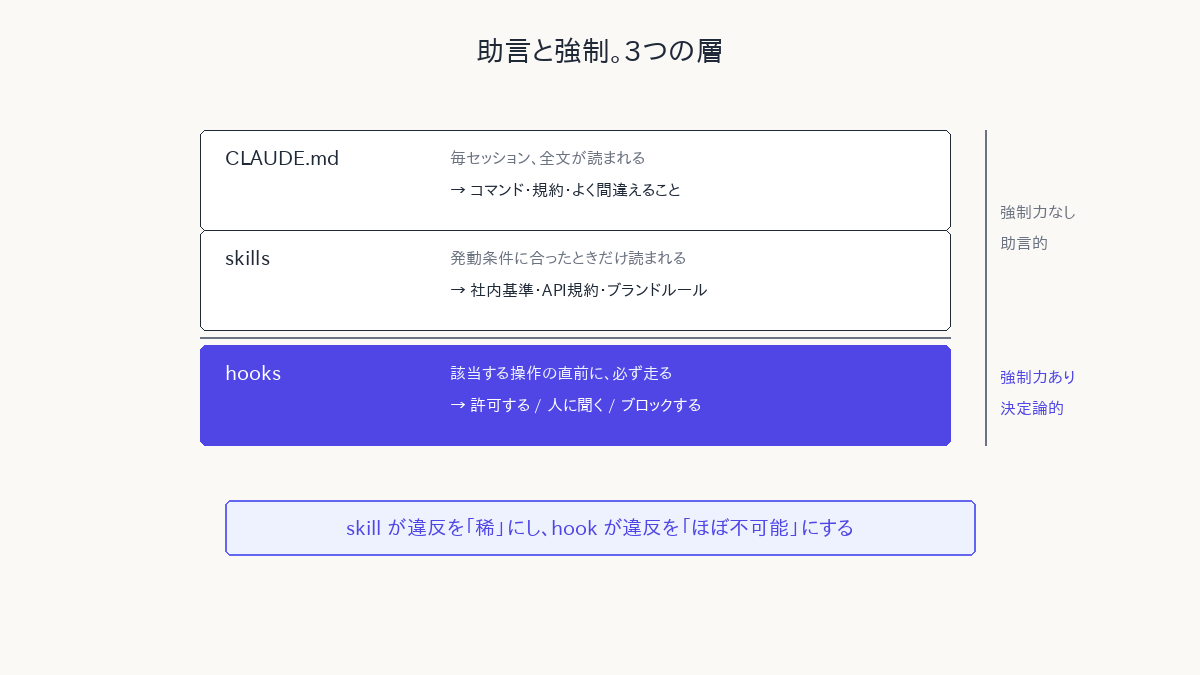Click the 強制力なし label
1200x675 pixels.
pos(1038,212)
